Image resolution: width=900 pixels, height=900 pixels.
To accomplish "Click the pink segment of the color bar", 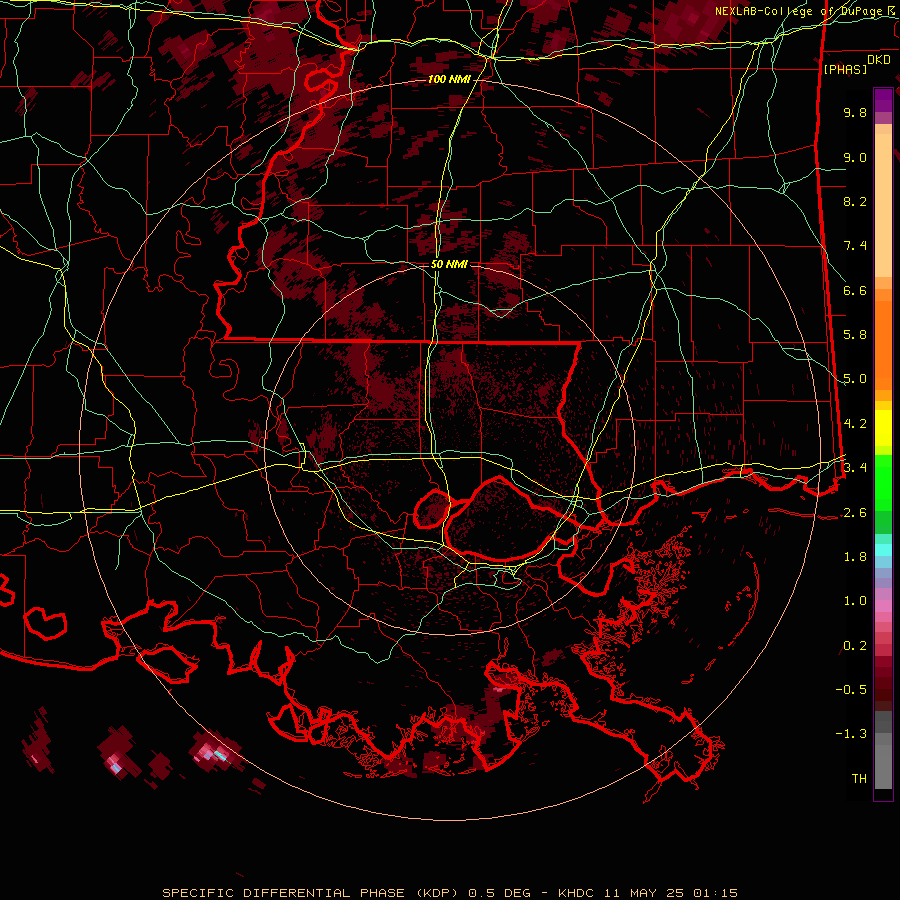I will click(x=883, y=606).
